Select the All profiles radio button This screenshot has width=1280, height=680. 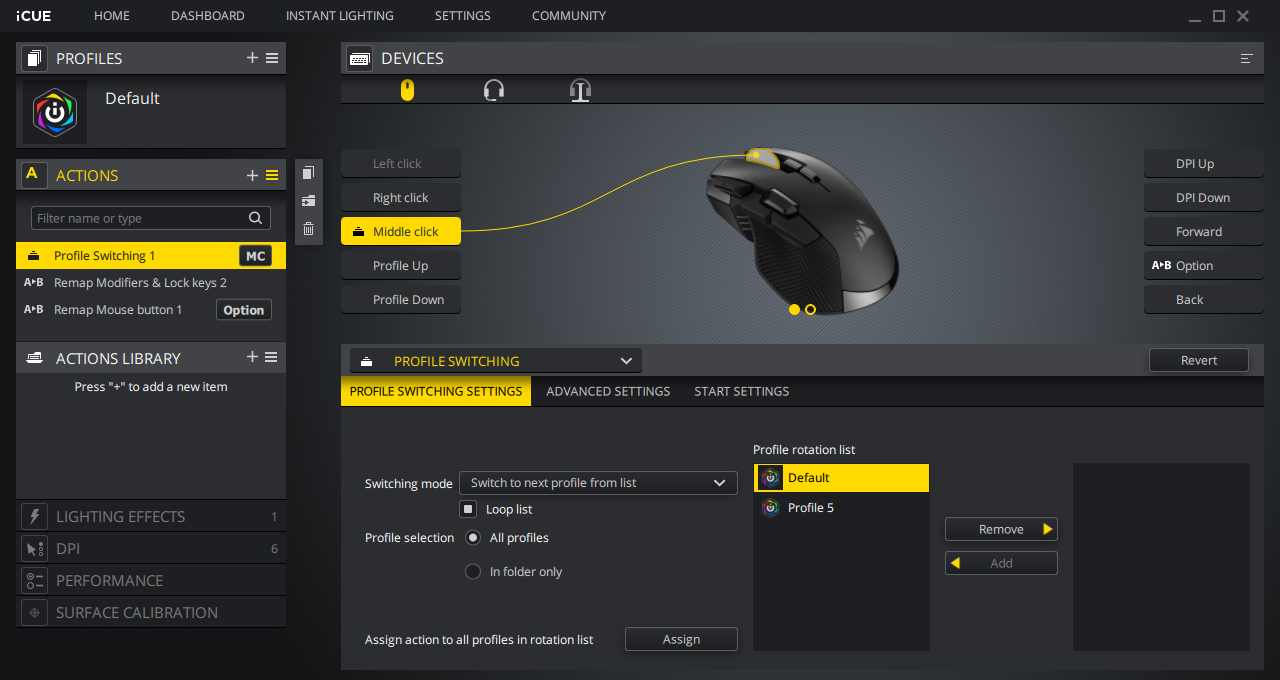pos(473,537)
